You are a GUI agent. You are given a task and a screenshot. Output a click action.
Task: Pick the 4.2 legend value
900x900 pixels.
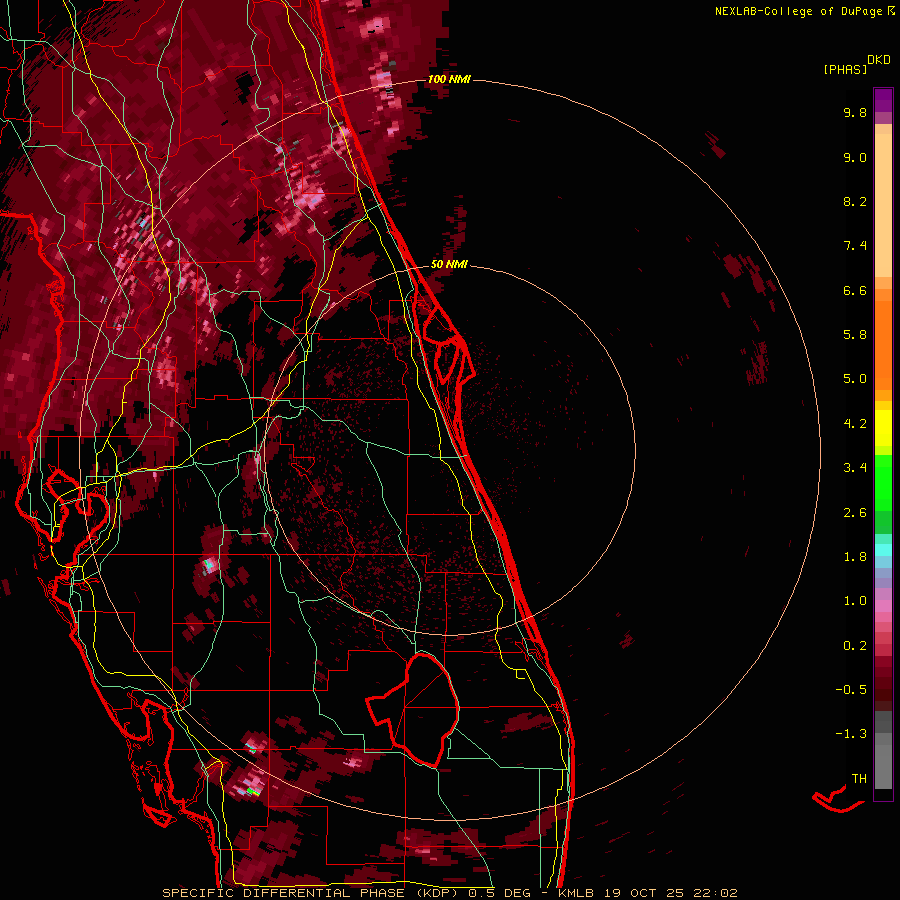coord(855,424)
